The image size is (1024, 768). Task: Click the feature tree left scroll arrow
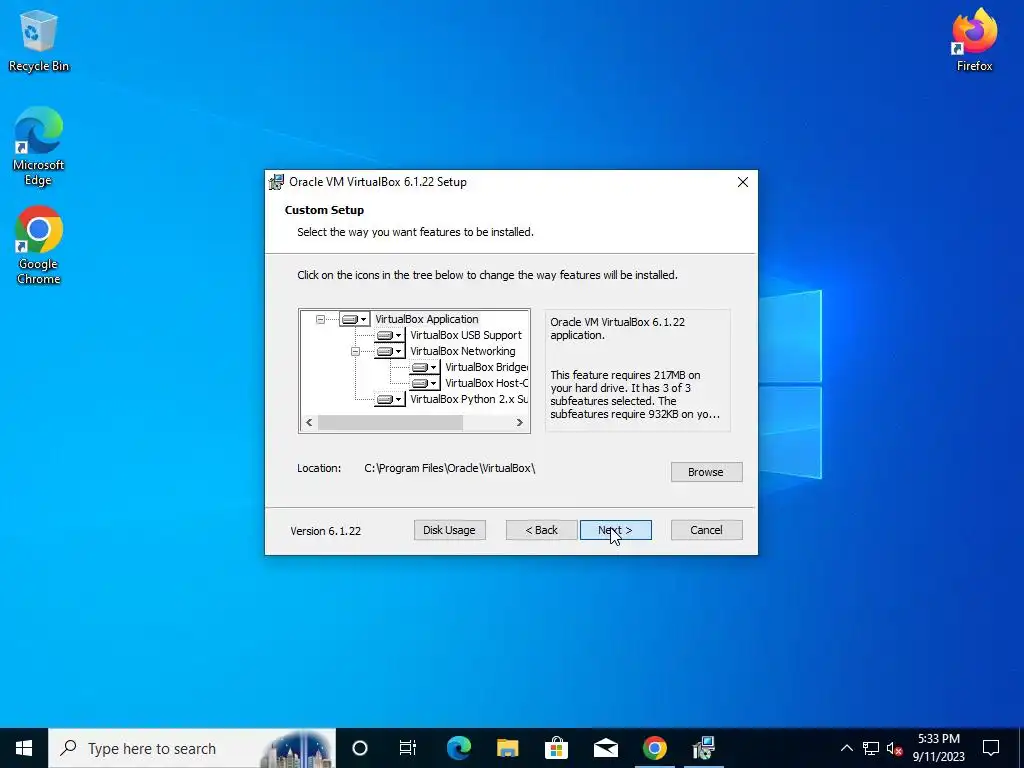point(309,423)
